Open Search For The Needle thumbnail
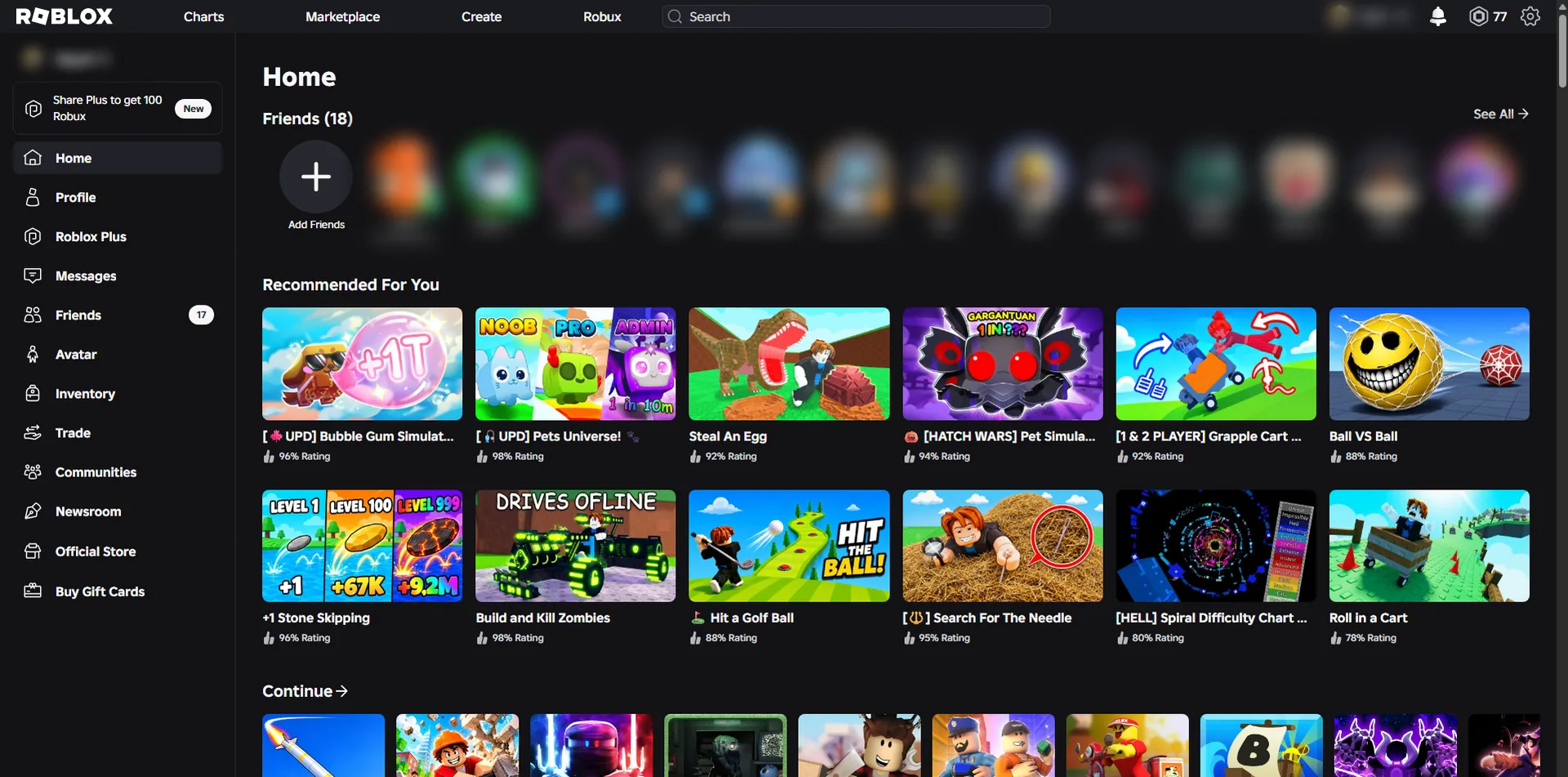Viewport: 1568px width, 777px height. [1003, 546]
